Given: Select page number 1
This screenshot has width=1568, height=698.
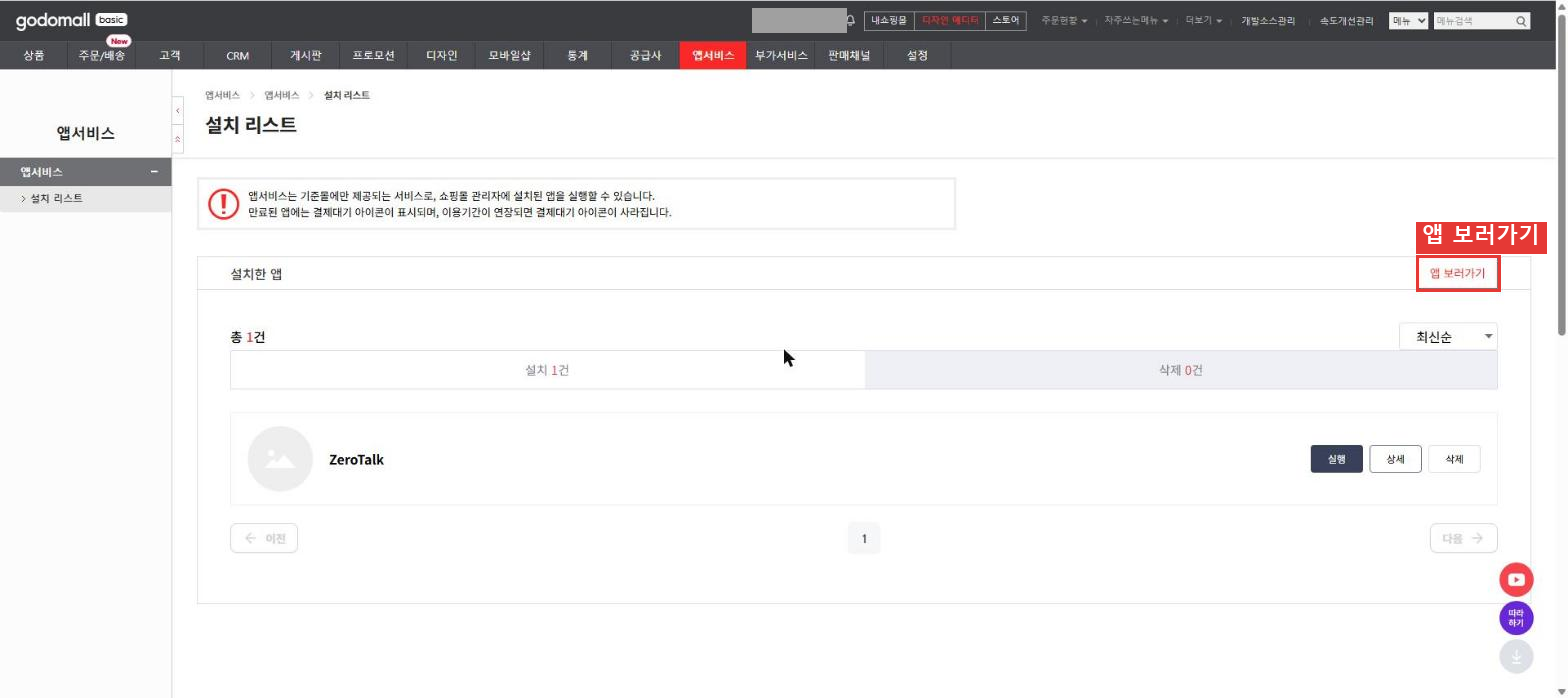Looking at the screenshot, I should pyautogui.click(x=864, y=538).
